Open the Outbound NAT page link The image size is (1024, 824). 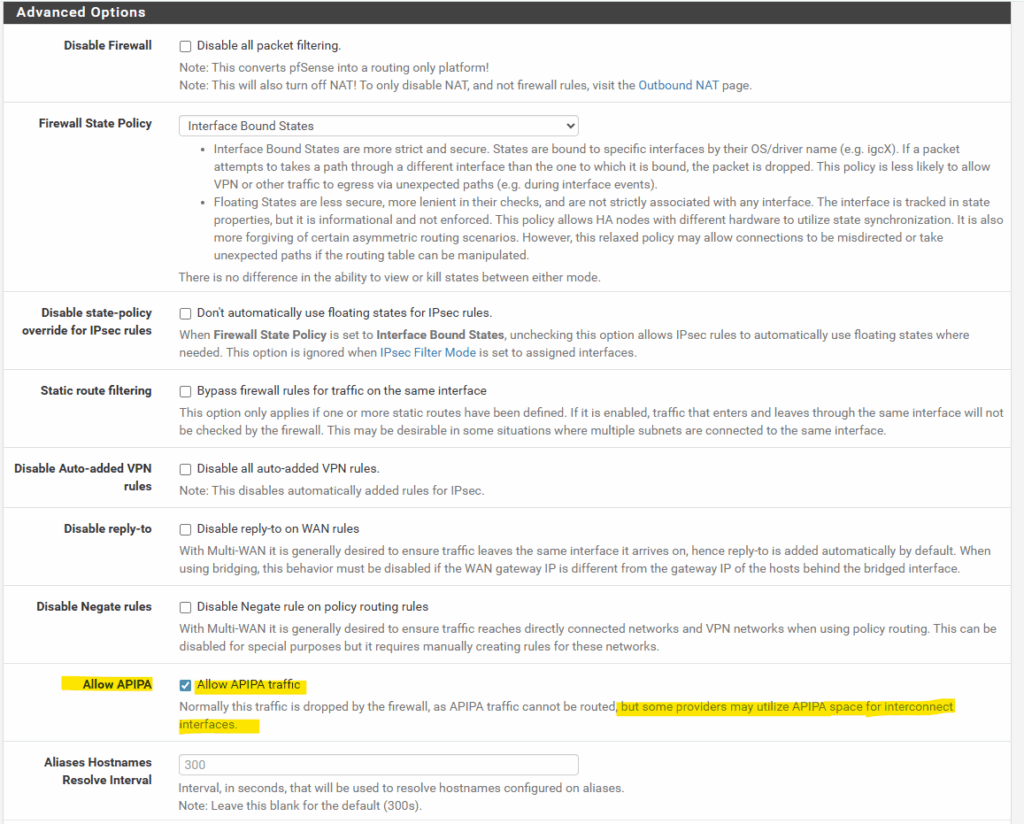(x=678, y=85)
